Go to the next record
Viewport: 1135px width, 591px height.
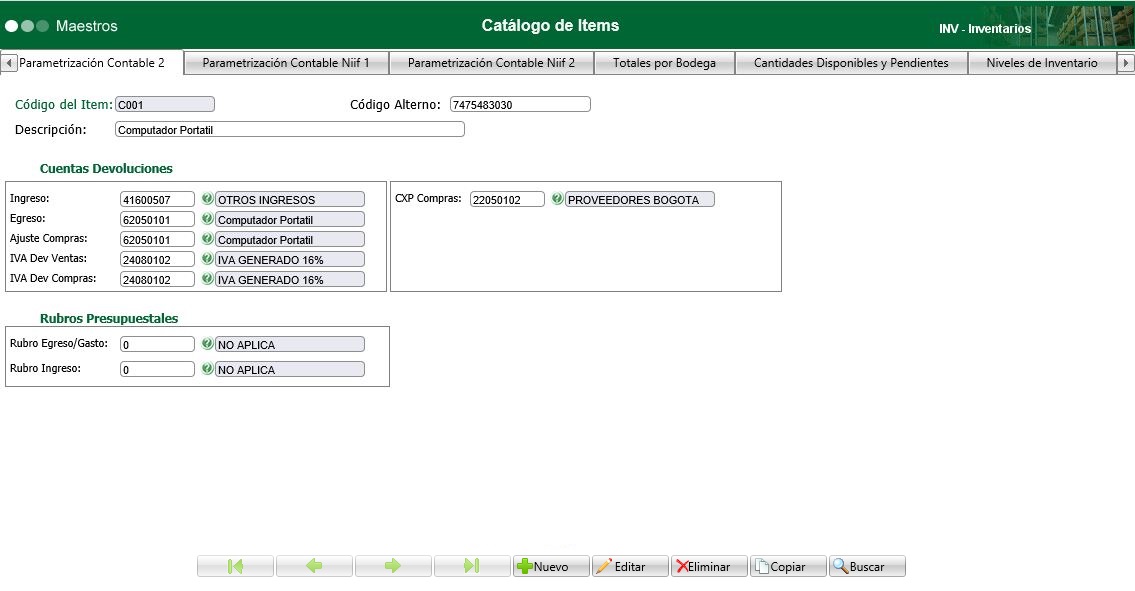click(x=393, y=566)
